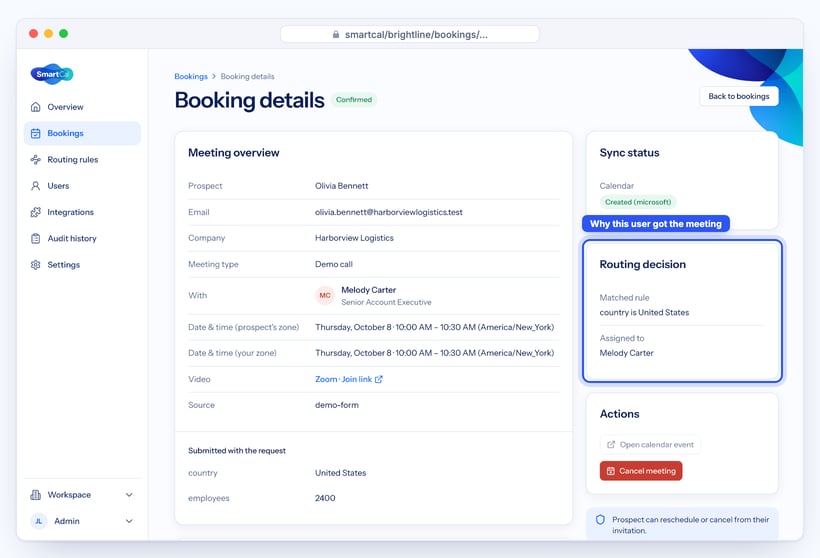Click the external link icon beside Join link
The height and width of the screenshot is (558, 820).
click(379, 379)
